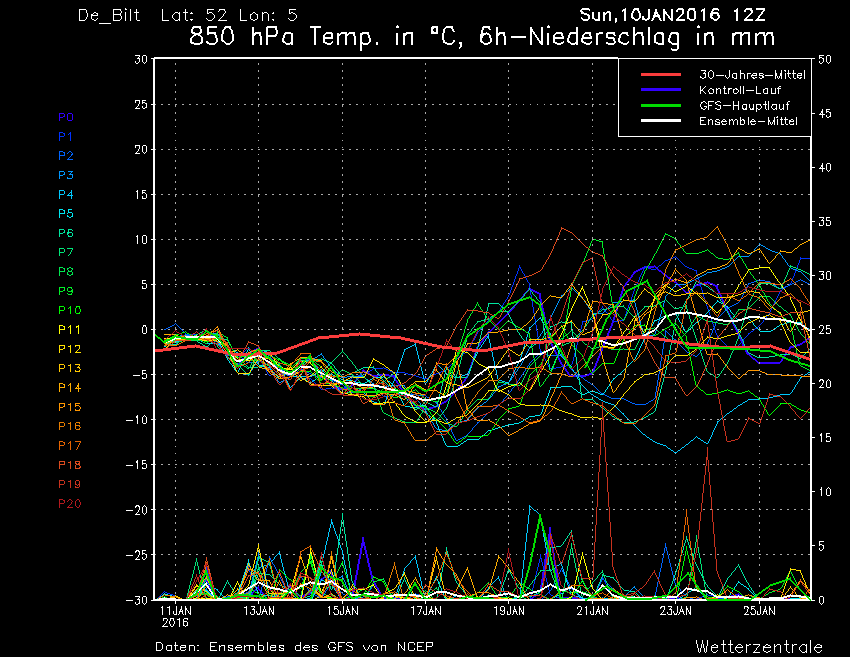Click the -15 value on temperature axis
This screenshot has height=657, width=850.
pos(137,465)
